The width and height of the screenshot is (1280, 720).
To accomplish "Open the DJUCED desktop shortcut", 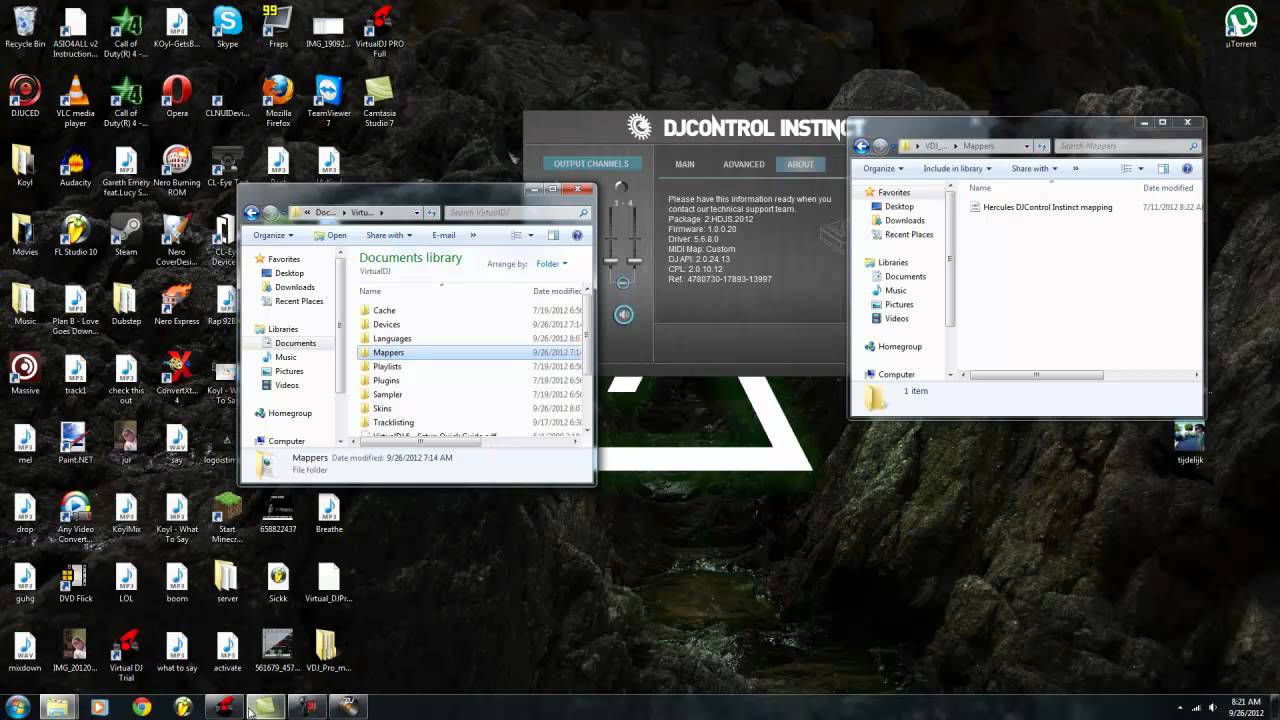I will (x=24, y=95).
